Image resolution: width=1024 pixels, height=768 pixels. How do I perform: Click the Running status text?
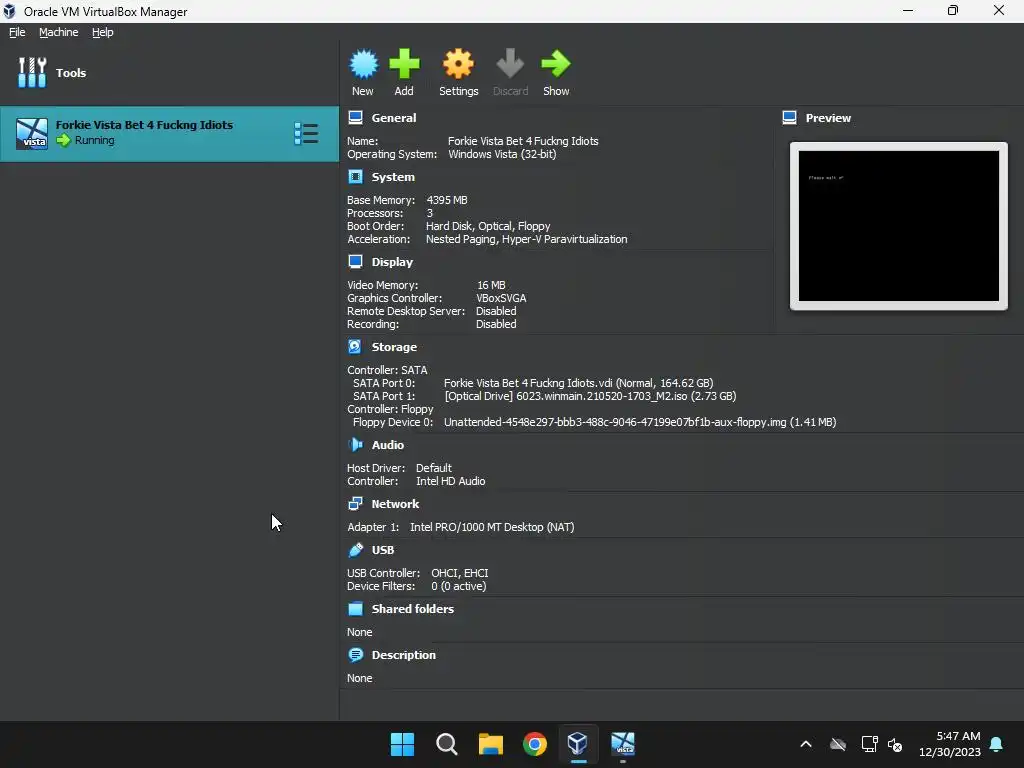[95, 140]
